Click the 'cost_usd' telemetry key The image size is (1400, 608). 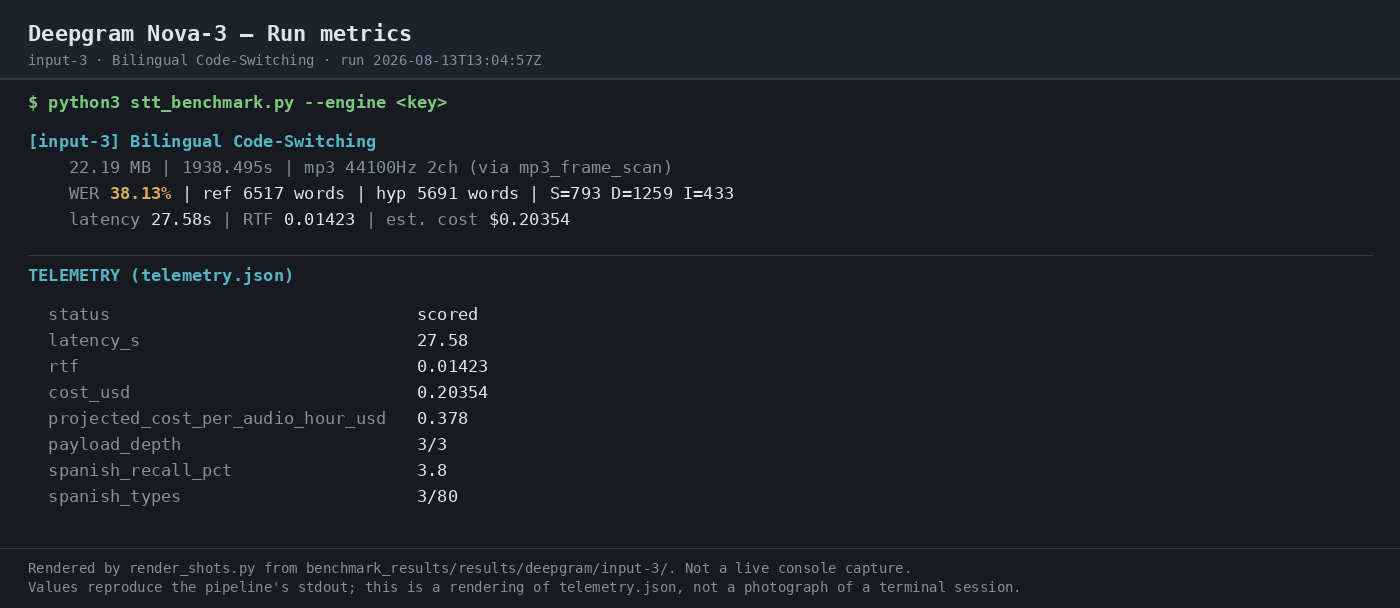click(89, 393)
